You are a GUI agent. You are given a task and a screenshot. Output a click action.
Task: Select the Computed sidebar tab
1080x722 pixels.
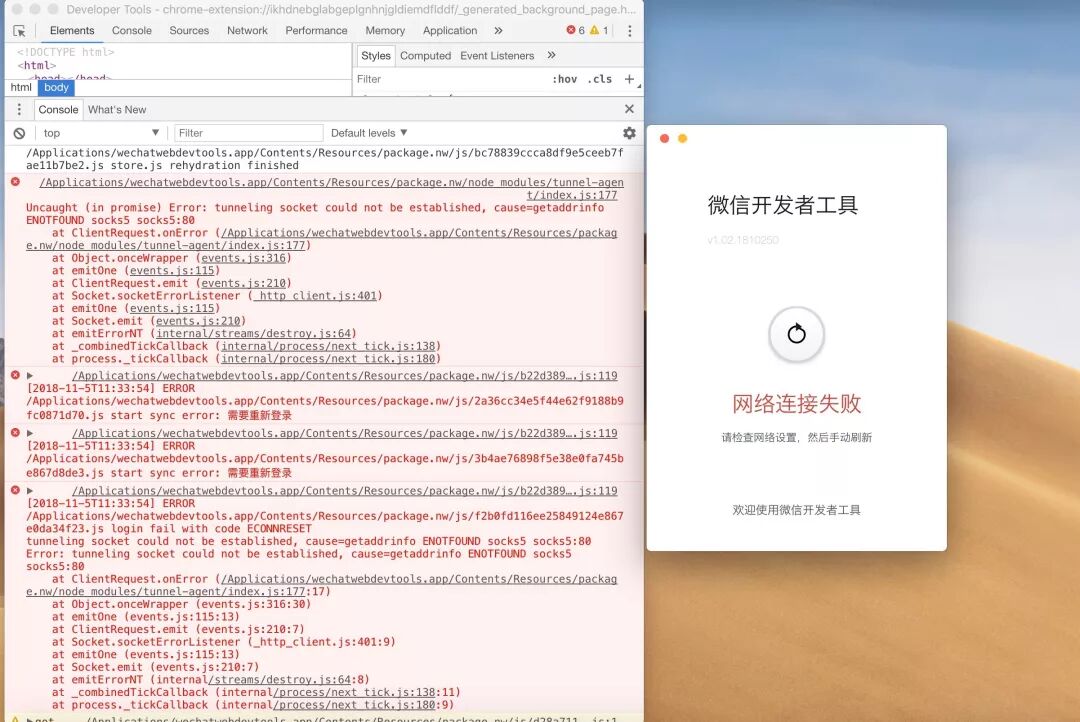click(x=425, y=56)
